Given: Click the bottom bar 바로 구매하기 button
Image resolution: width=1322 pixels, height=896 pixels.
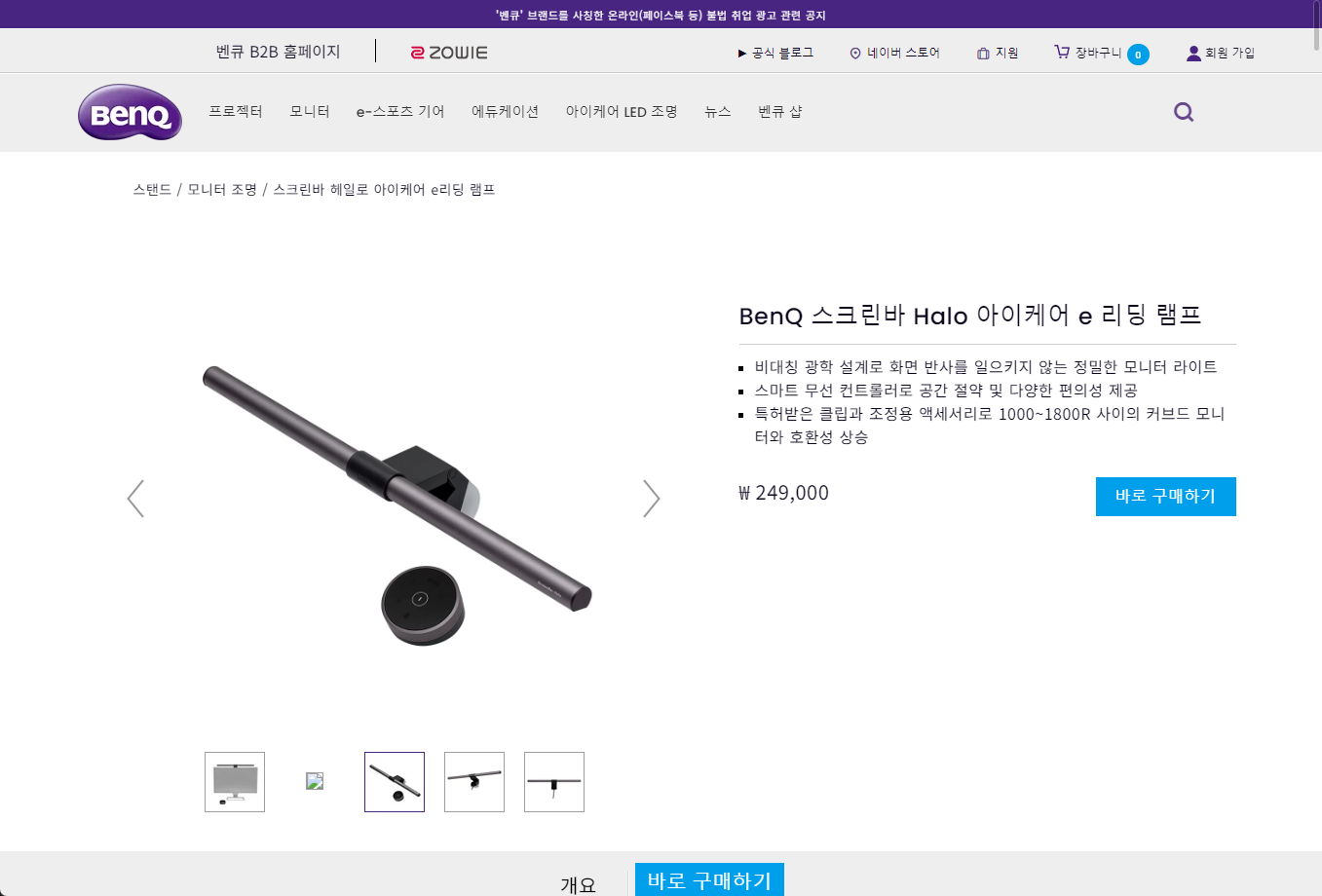Looking at the screenshot, I should (709, 879).
